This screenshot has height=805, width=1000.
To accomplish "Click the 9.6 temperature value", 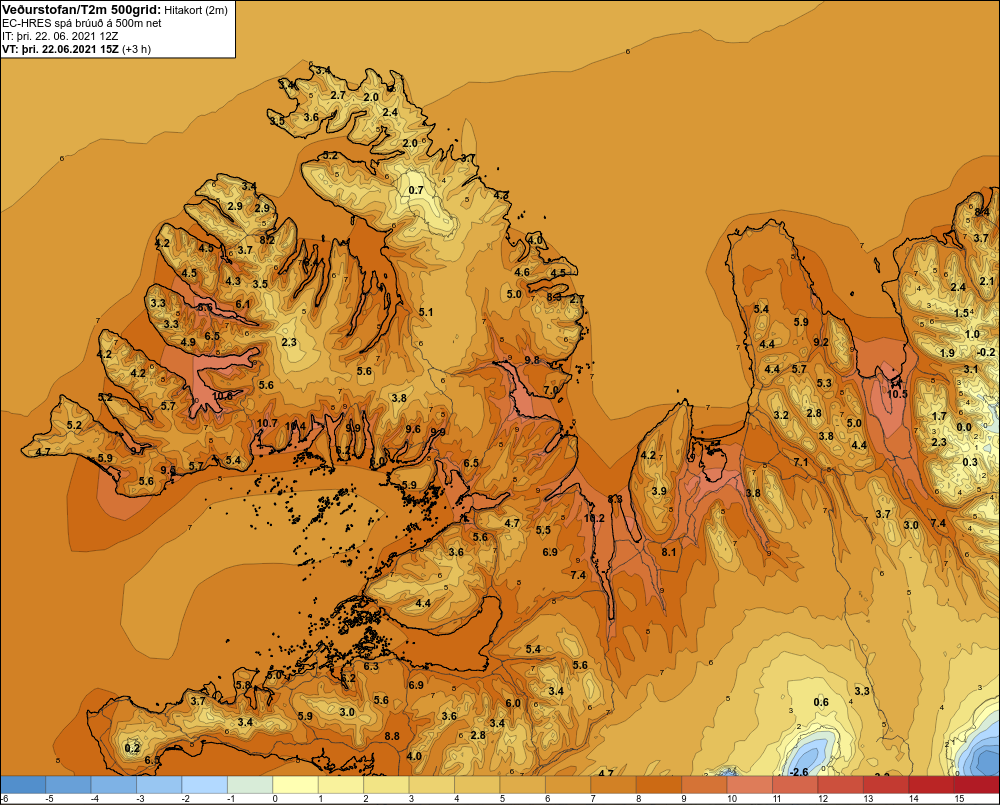I will click(413, 429).
